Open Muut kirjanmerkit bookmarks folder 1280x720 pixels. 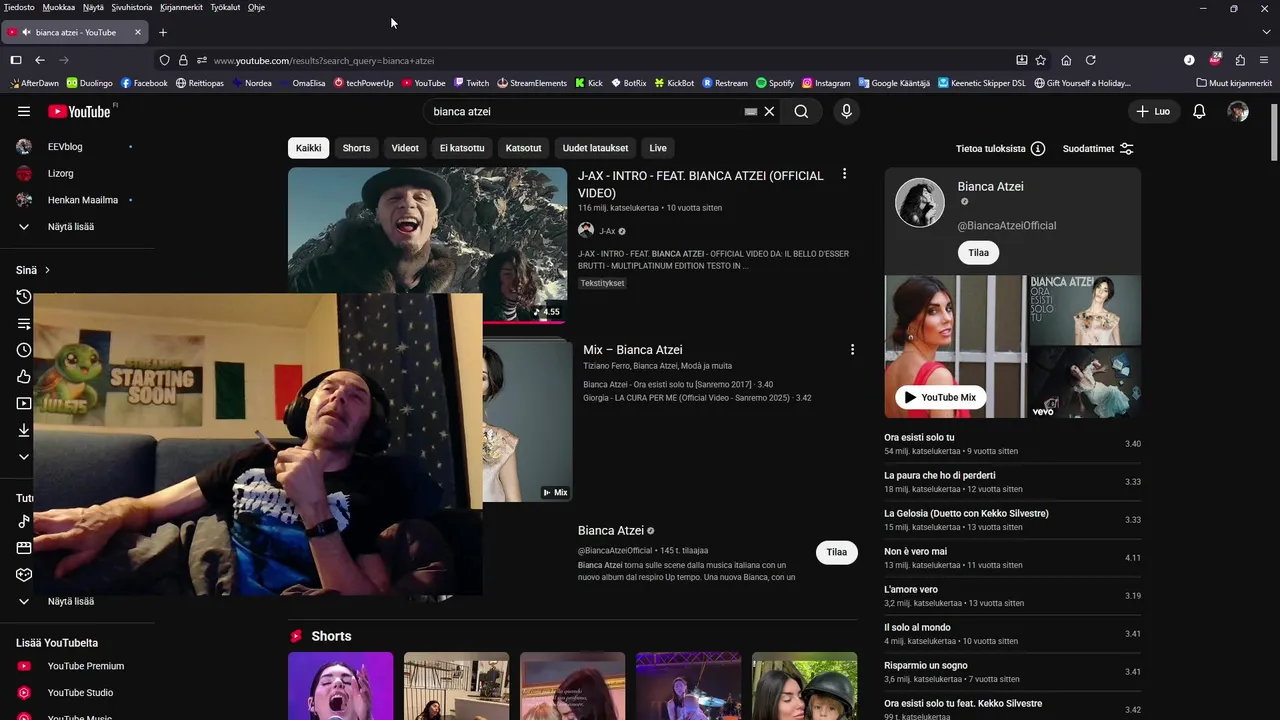click(1234, 83)
